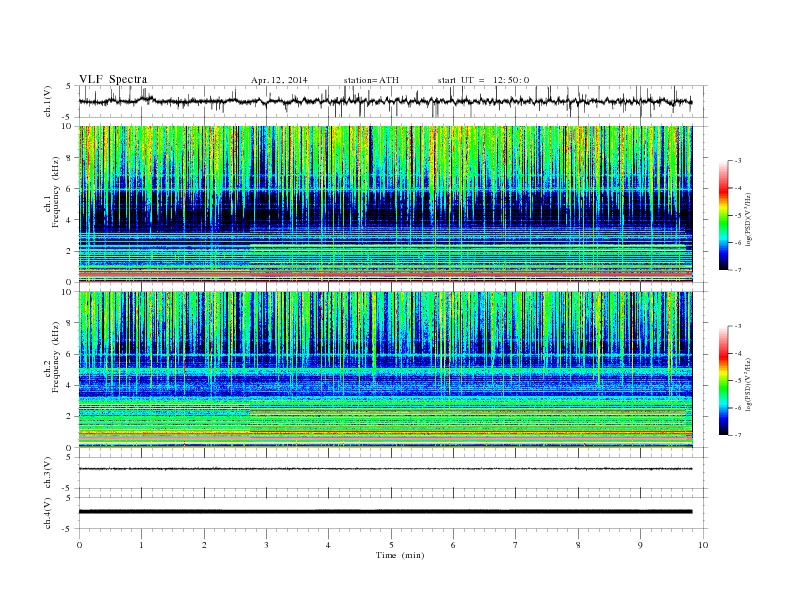Click the '4' kHz tick of ch.2 spectrogram
The image size is (792, 612).
pos(69,385)
